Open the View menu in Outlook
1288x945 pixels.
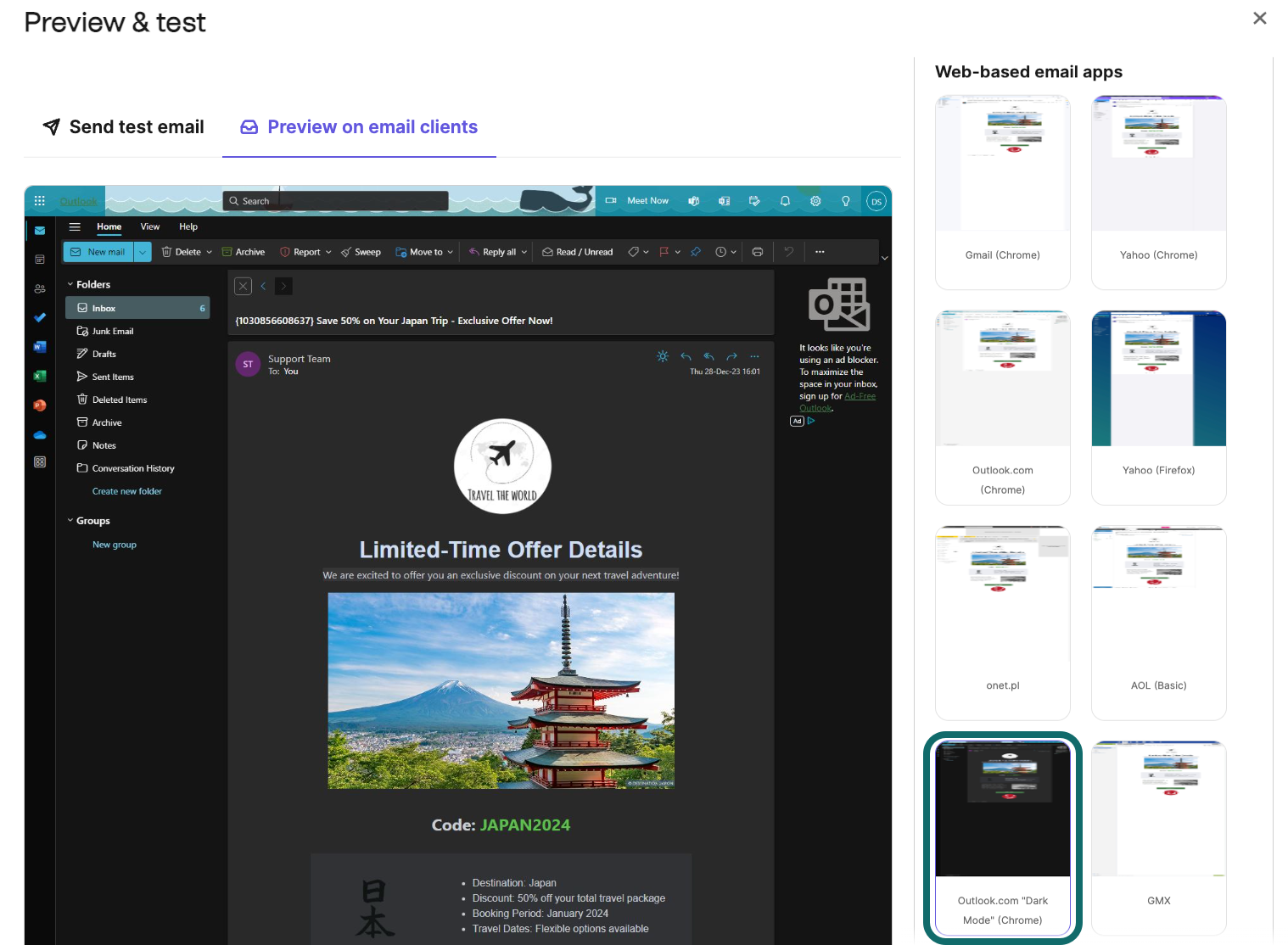click(150, 226)
